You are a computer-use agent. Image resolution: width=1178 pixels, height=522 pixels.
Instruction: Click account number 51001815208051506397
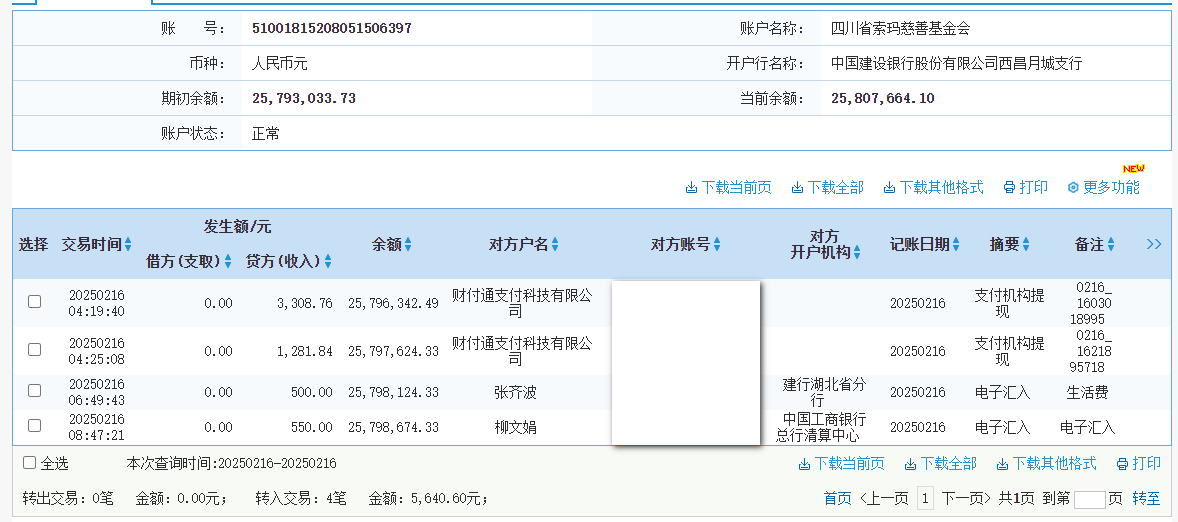tap(331, 29)
